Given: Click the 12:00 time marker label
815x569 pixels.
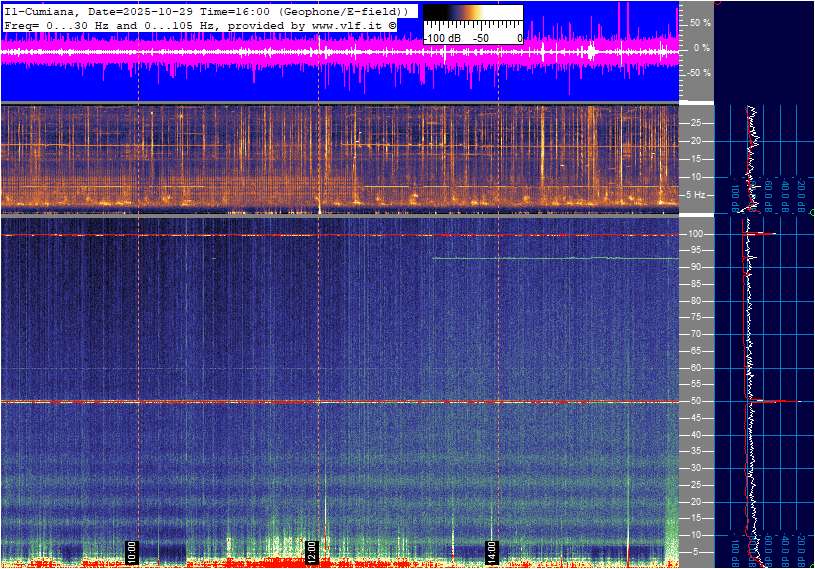Looking at the screenshot, I should [x=311, y=550].
